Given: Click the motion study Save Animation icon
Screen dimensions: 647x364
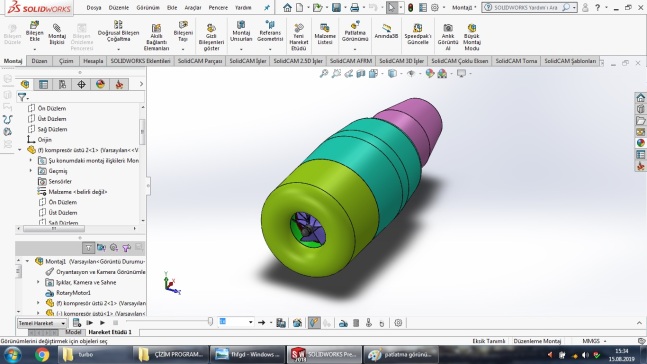Looking at the screenshot, I should [x=281, y=323].
